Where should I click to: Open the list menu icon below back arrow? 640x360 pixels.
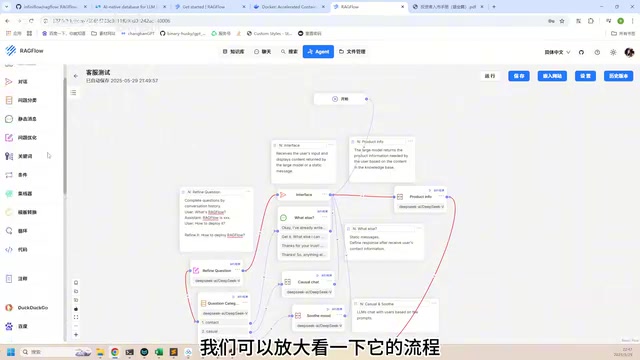tap(73, 93)
